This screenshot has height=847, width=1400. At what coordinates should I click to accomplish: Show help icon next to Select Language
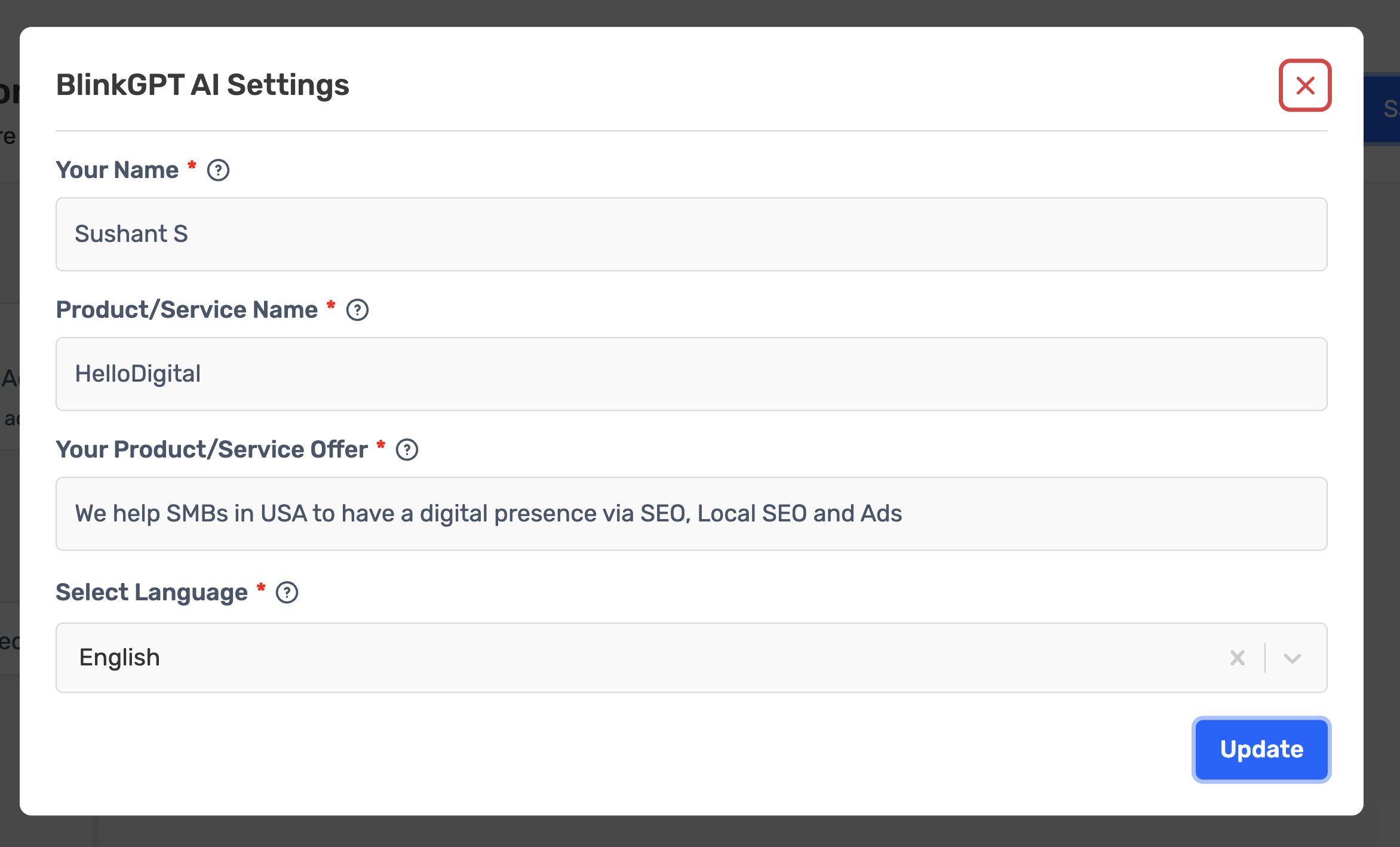(287, 593)
